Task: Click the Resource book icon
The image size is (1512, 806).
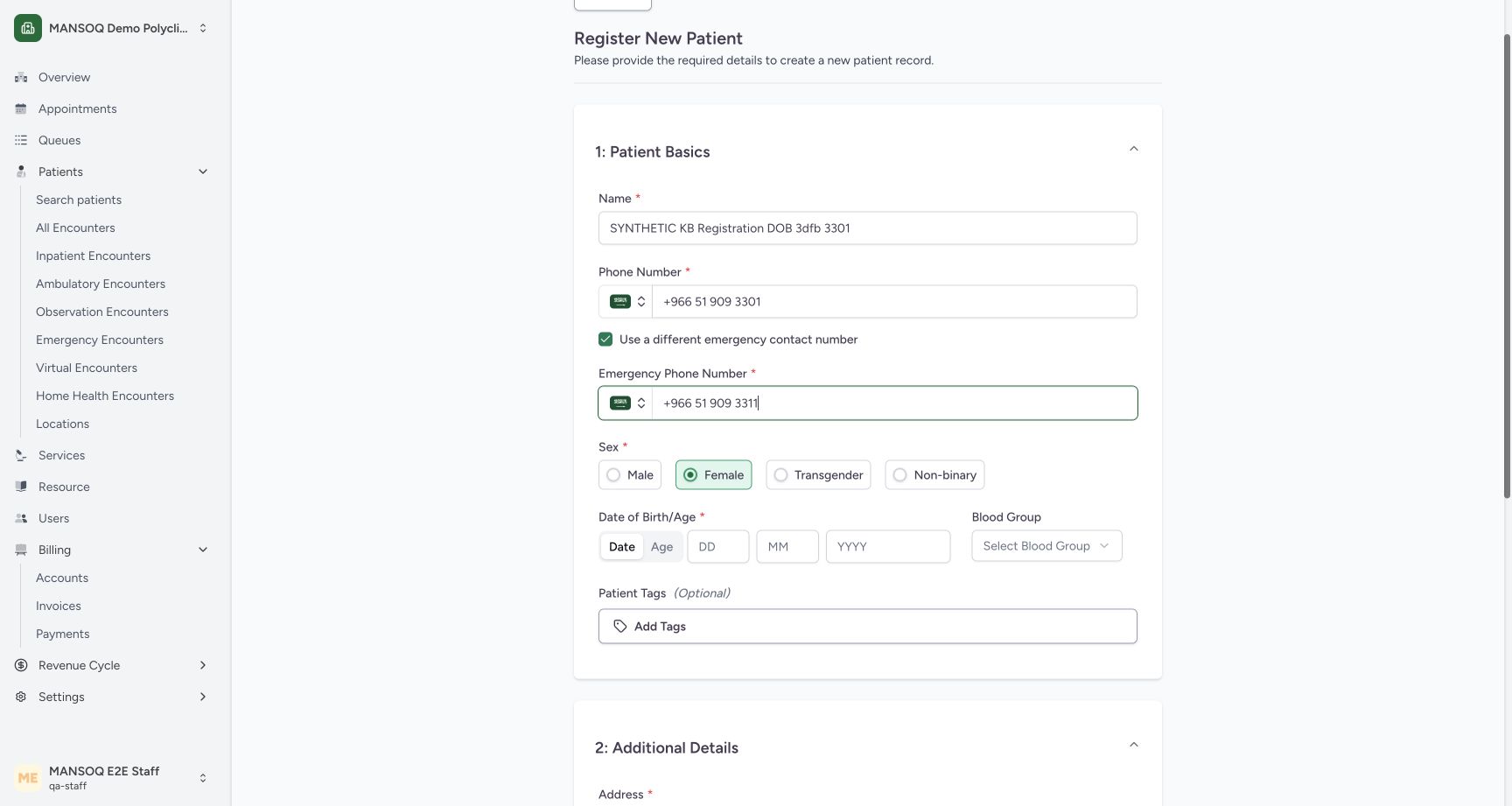Action: click(21, 487)
